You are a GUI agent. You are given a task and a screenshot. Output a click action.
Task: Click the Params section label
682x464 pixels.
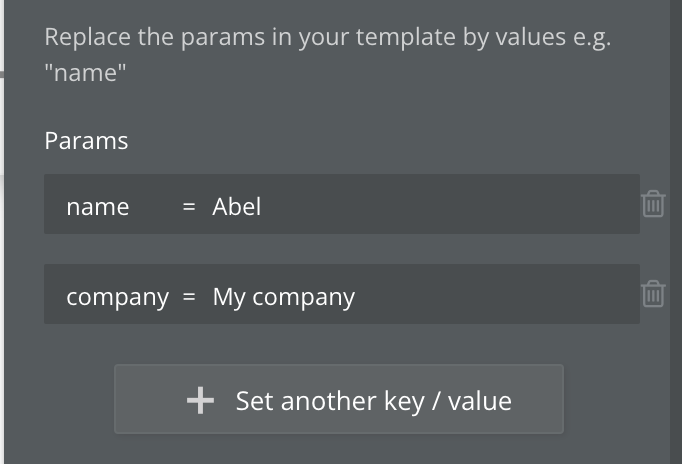[x=86, y=141]
